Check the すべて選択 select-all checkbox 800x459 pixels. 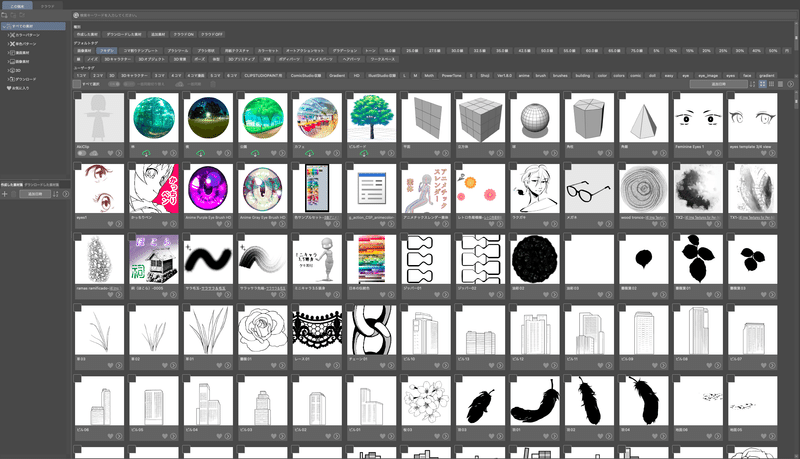77,84
